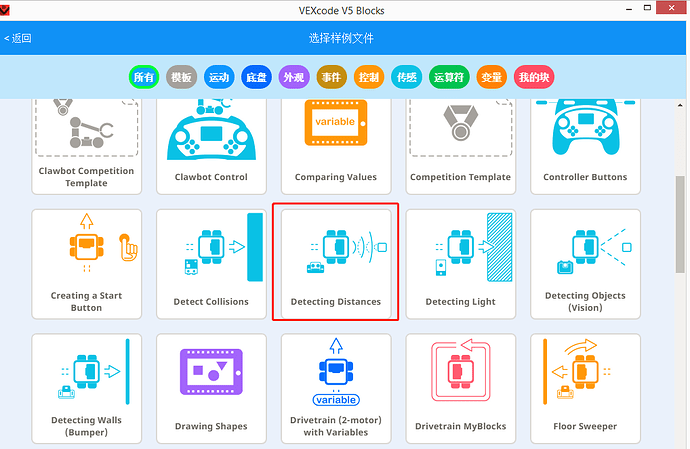Image resolution: width=690 pixels, height=449 pixels.
Task: Click the Clawbot Competition Template label
Action: point(87,177)
